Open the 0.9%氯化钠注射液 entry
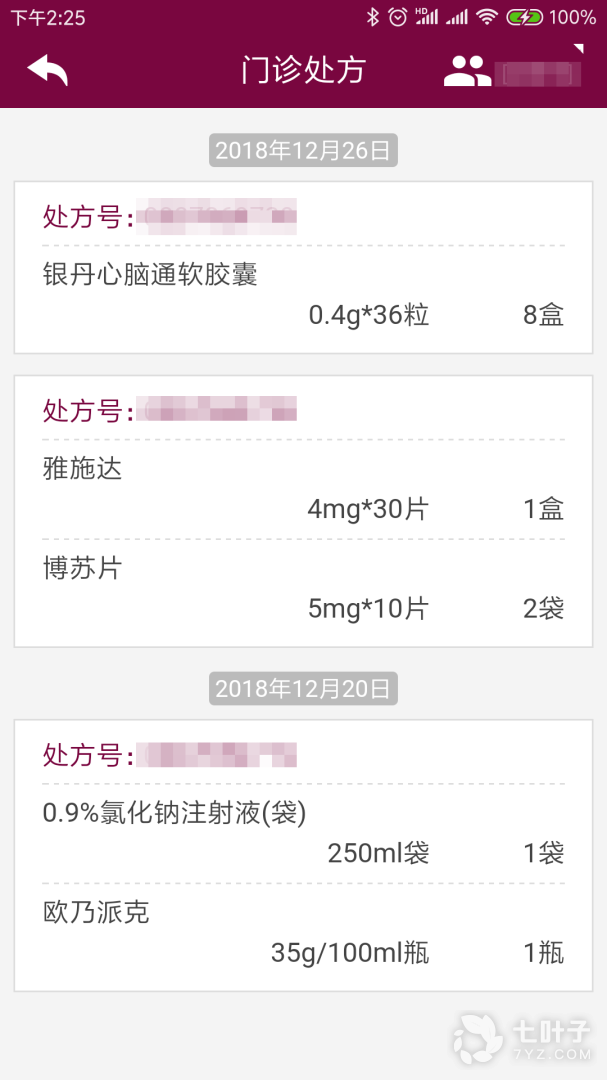607x1080 pixels. point(174,813)
